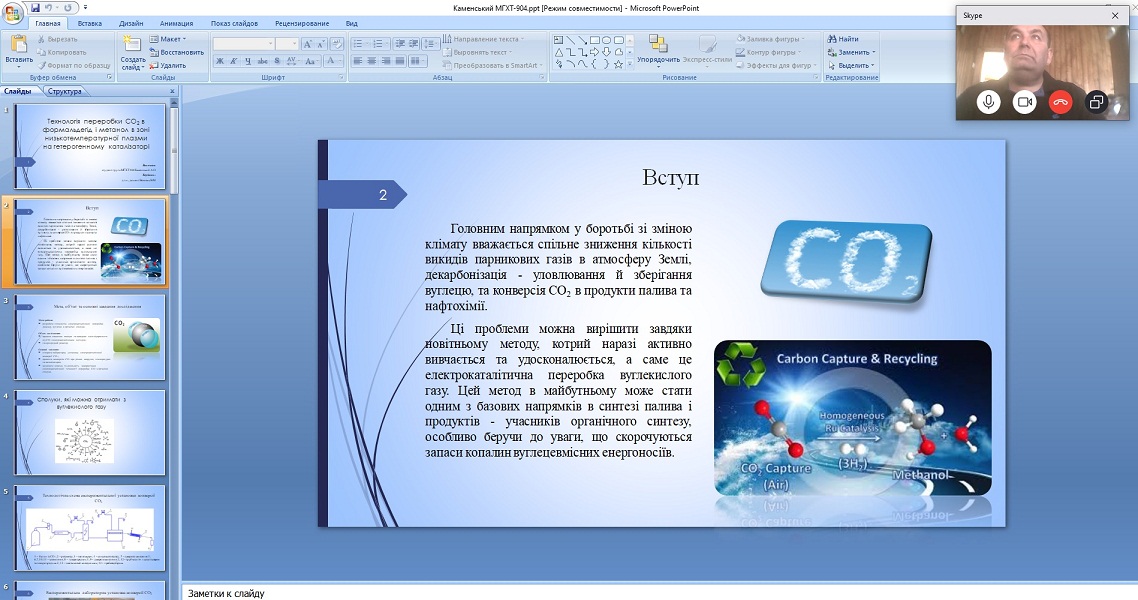
Task: Open the Выровнять текст dropdown
Action: click(x=478, y=52)
